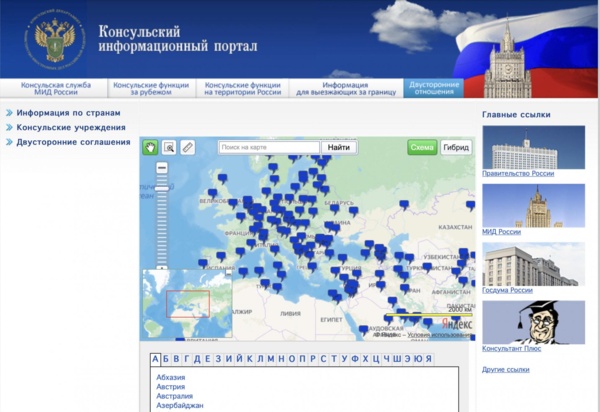Click the Yandex logo on the map
This screenshot has height=412, width=600.
(x=457, y=323)
